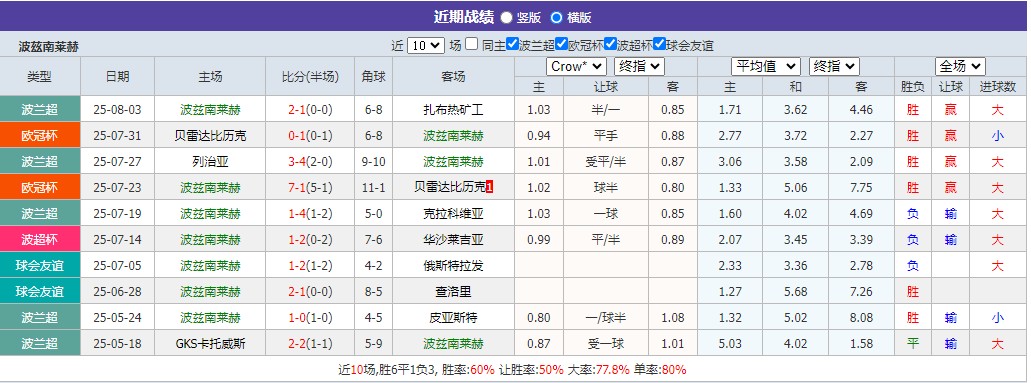Click the 小 goals result in the 25-07-31 row

click(x=997, y=136)
